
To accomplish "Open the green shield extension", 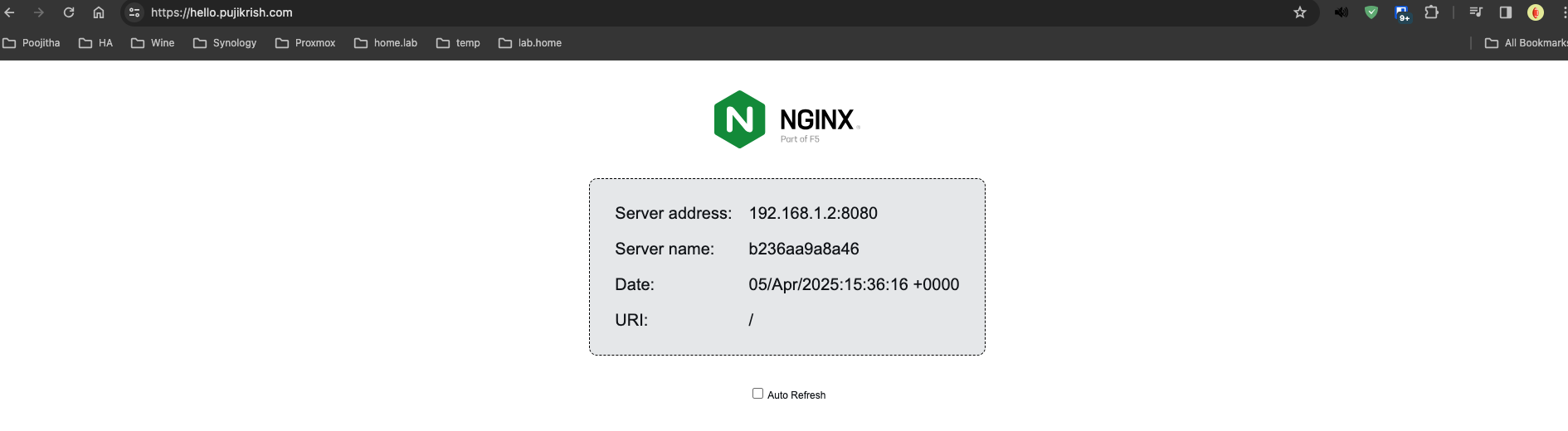I will click(x=1371, y=12).
